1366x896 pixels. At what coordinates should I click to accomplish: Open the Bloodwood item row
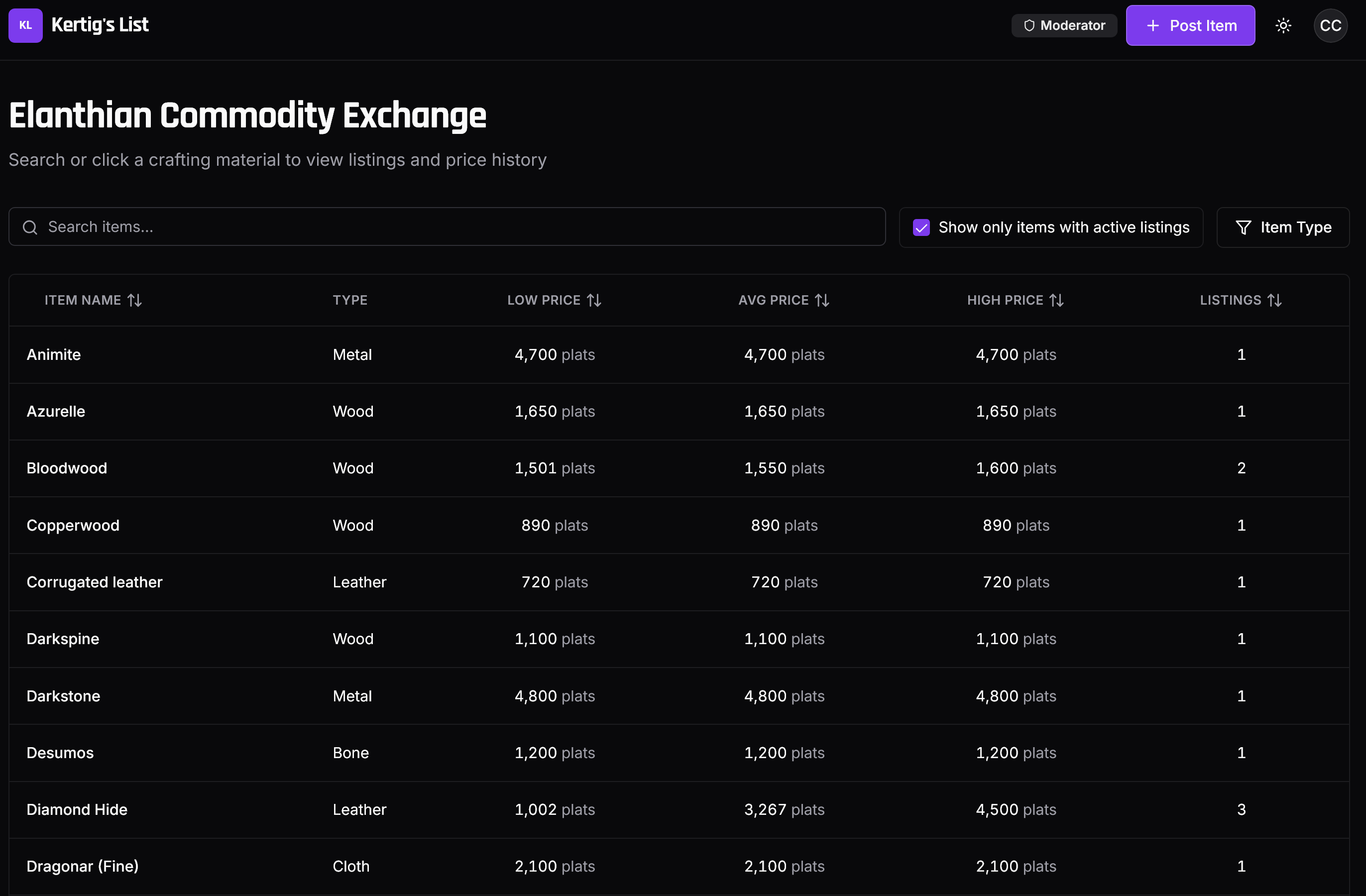pyautogui.click(x=67, y=468)
